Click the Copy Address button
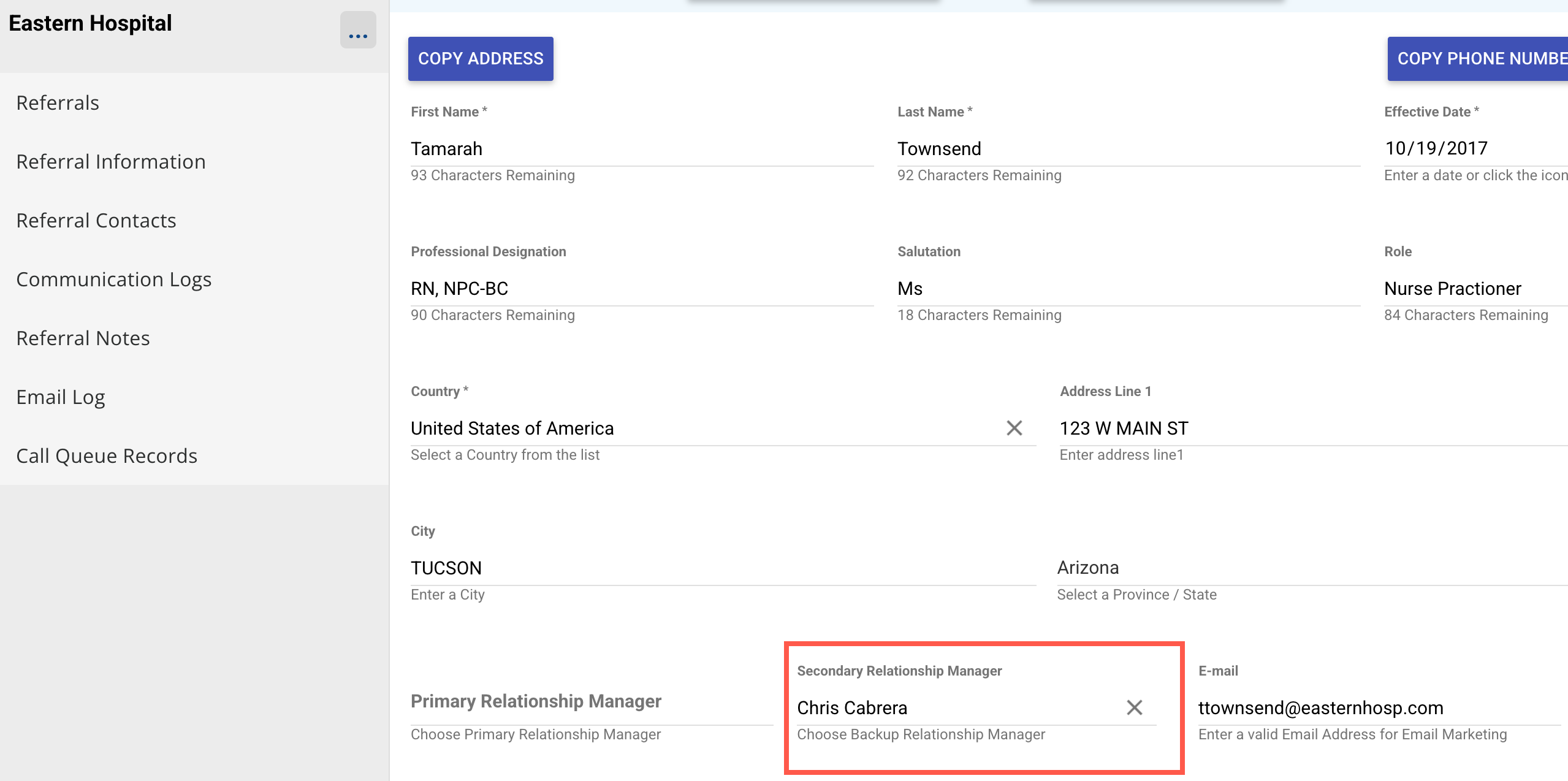Screen dimensions: 1568x781 pyautogui.click(x=481, y=59)
